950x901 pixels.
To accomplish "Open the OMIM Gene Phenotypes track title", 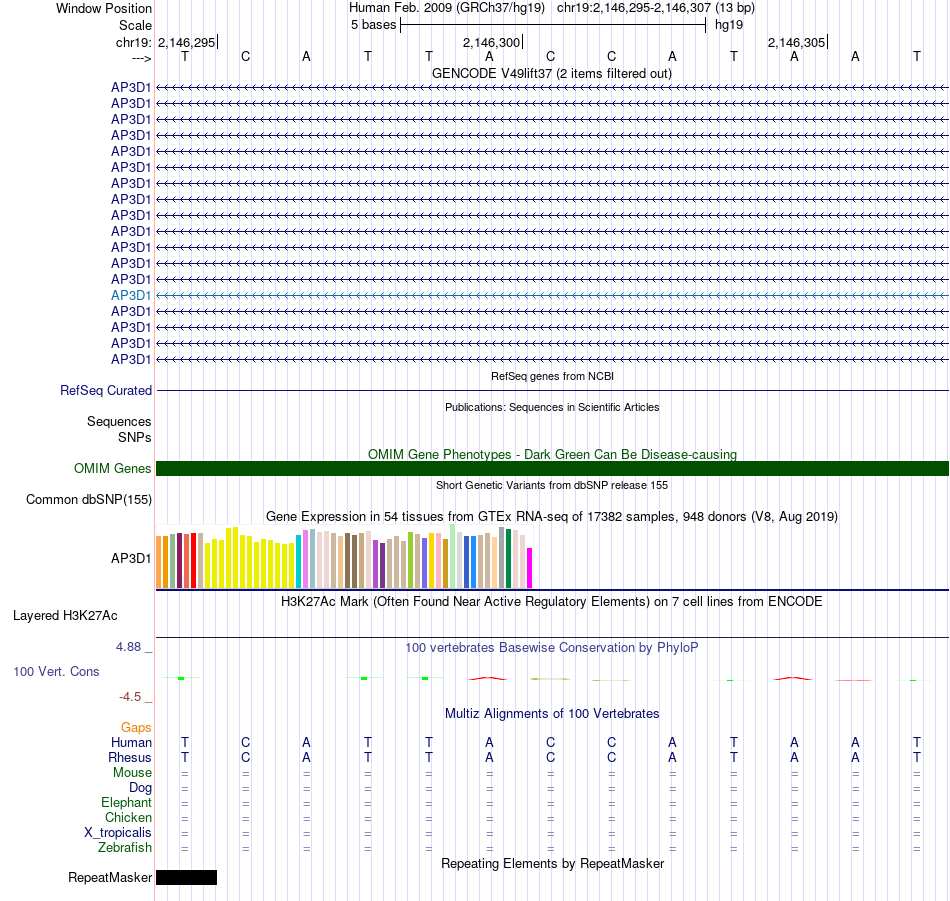I will pos(552,454).
